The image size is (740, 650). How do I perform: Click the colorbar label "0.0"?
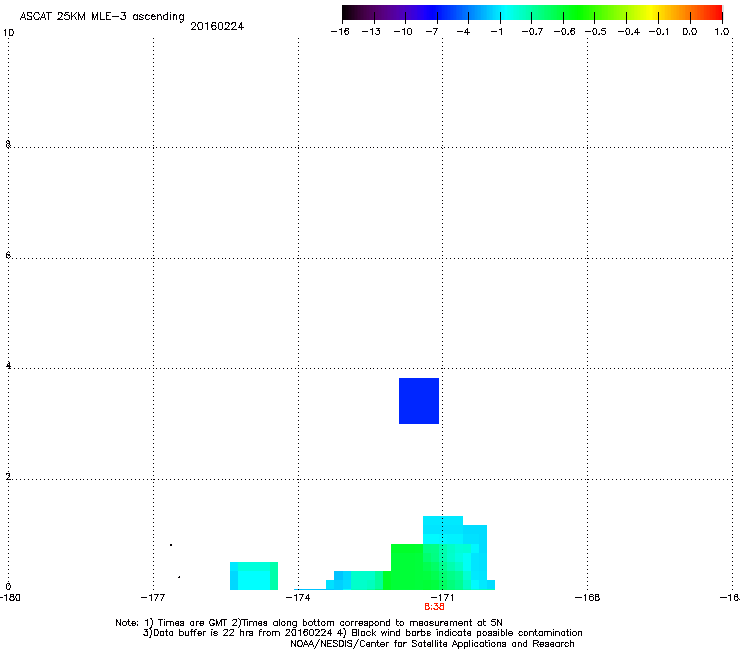coord(690,32)
